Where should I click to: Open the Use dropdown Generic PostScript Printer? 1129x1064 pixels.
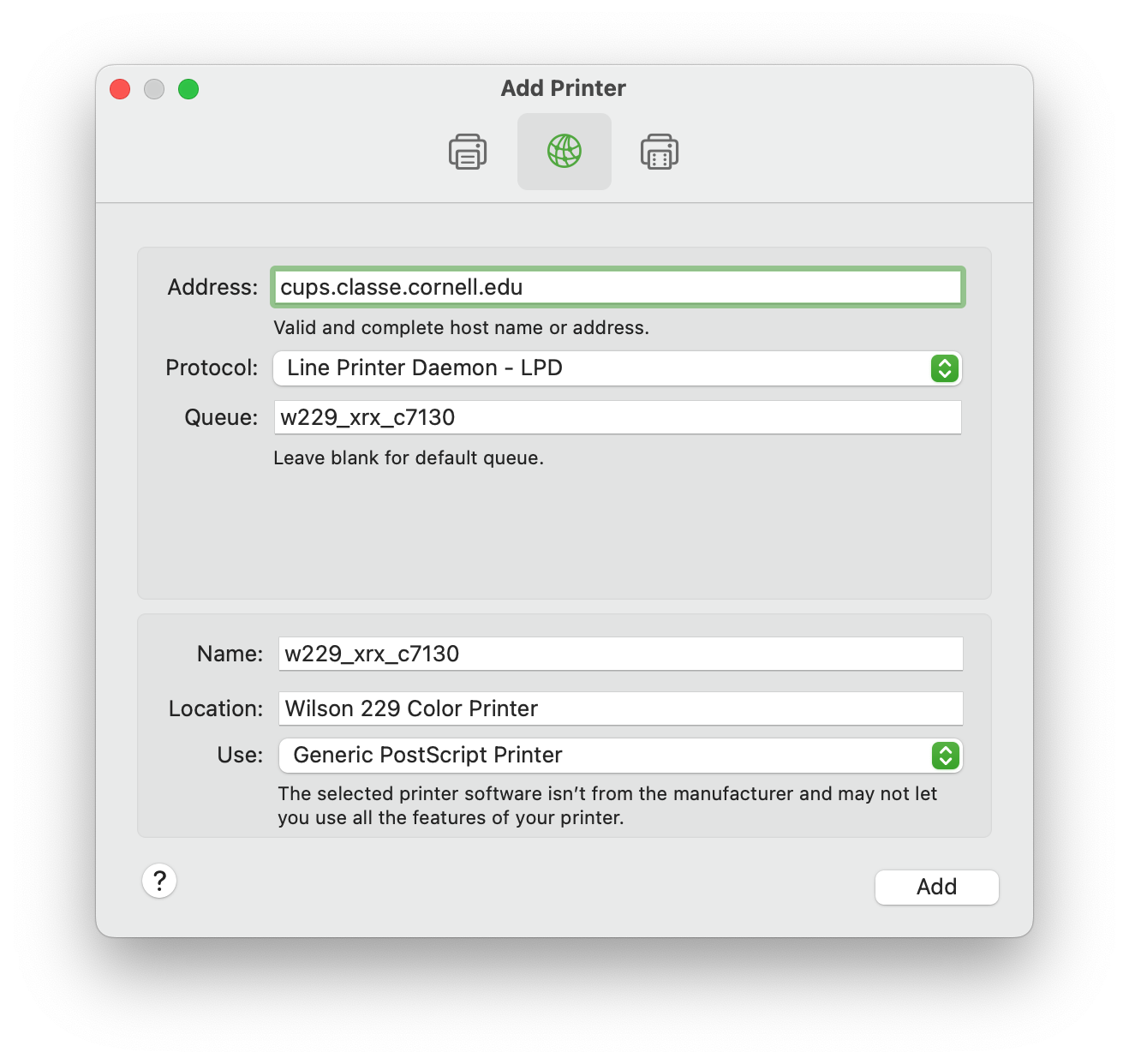tap(620, 756)
